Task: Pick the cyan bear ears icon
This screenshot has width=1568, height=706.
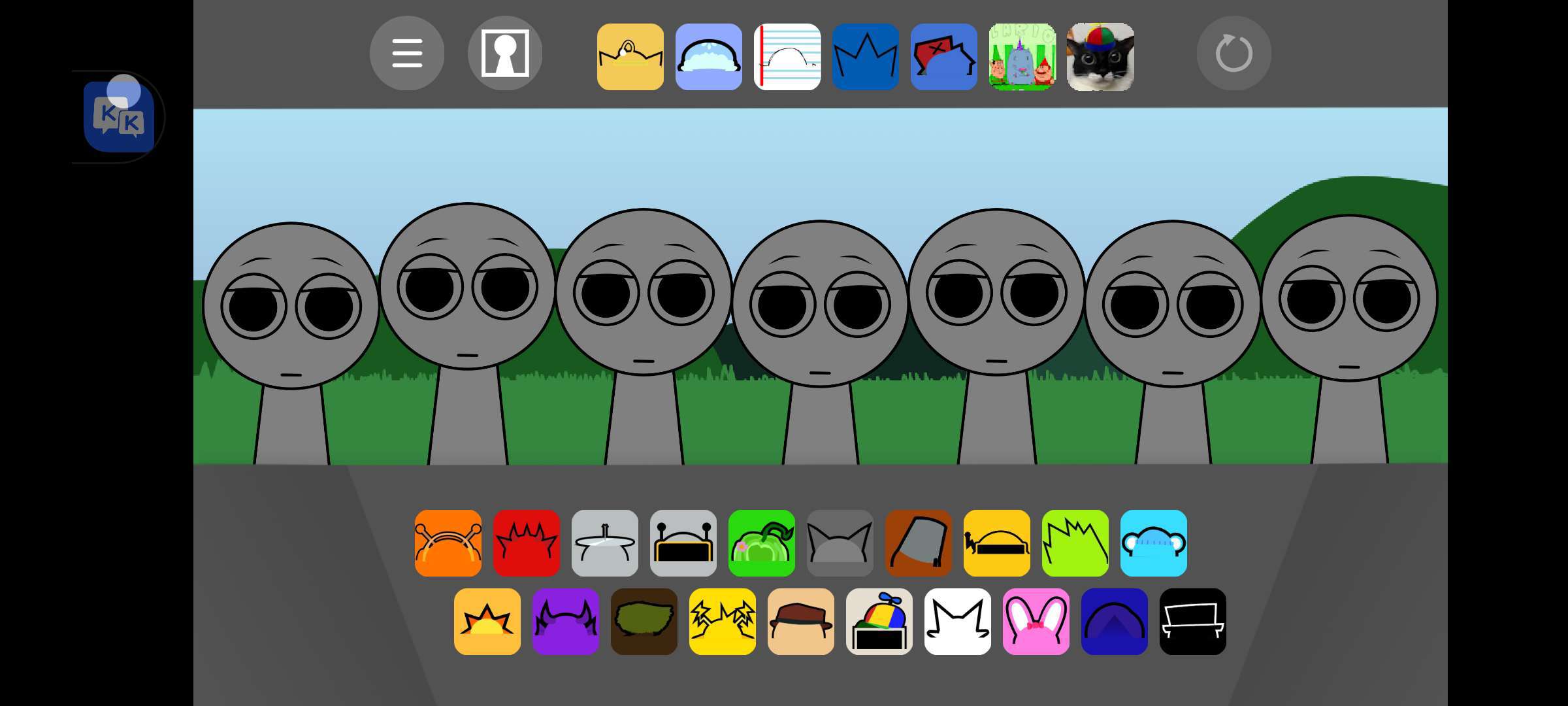Action: coord(1154,543)
